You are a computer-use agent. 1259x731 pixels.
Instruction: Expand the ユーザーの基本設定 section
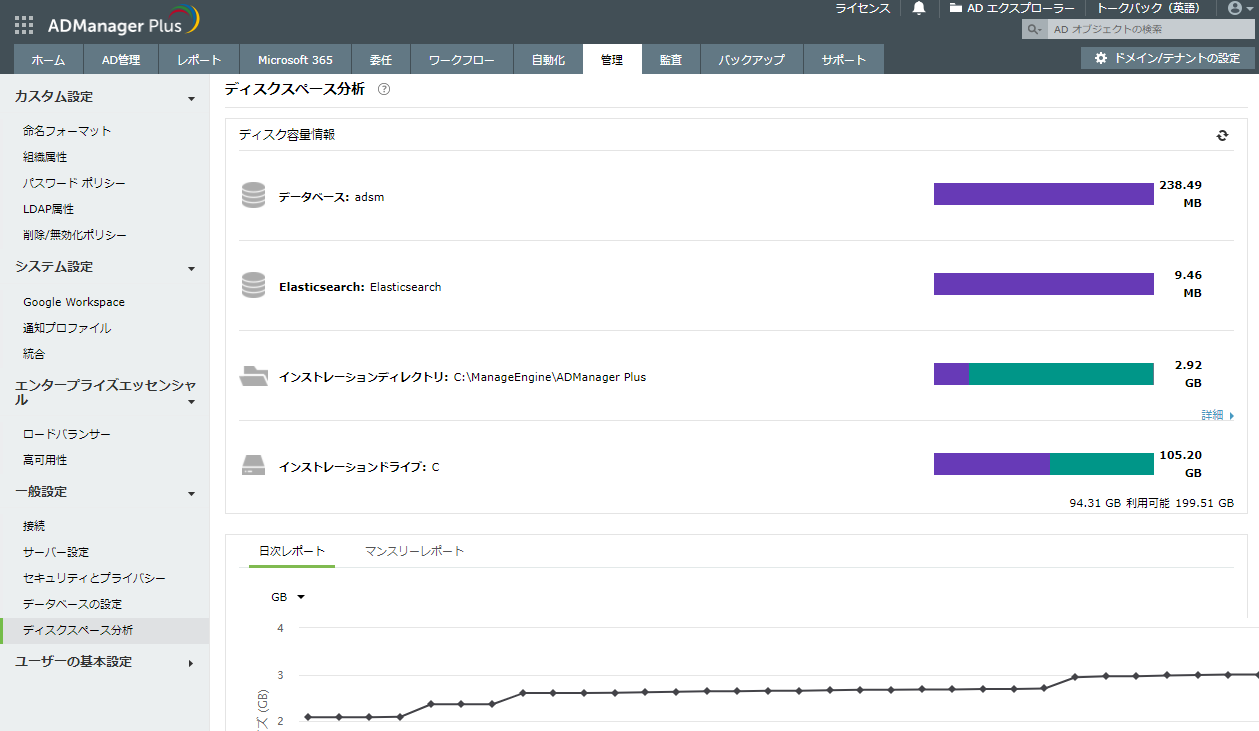pyautogui.click(x=191, y=663)
